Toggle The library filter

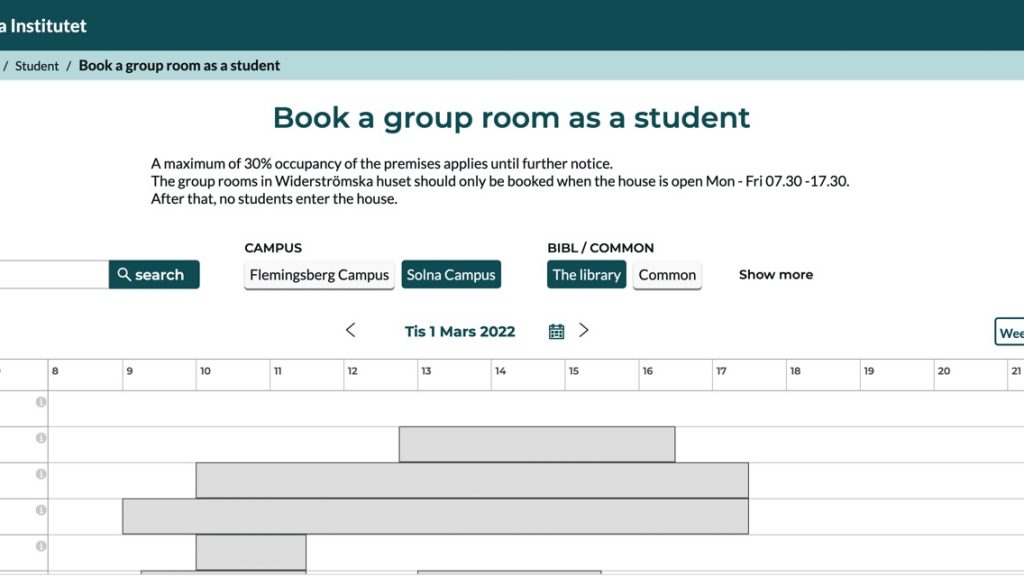586,275
